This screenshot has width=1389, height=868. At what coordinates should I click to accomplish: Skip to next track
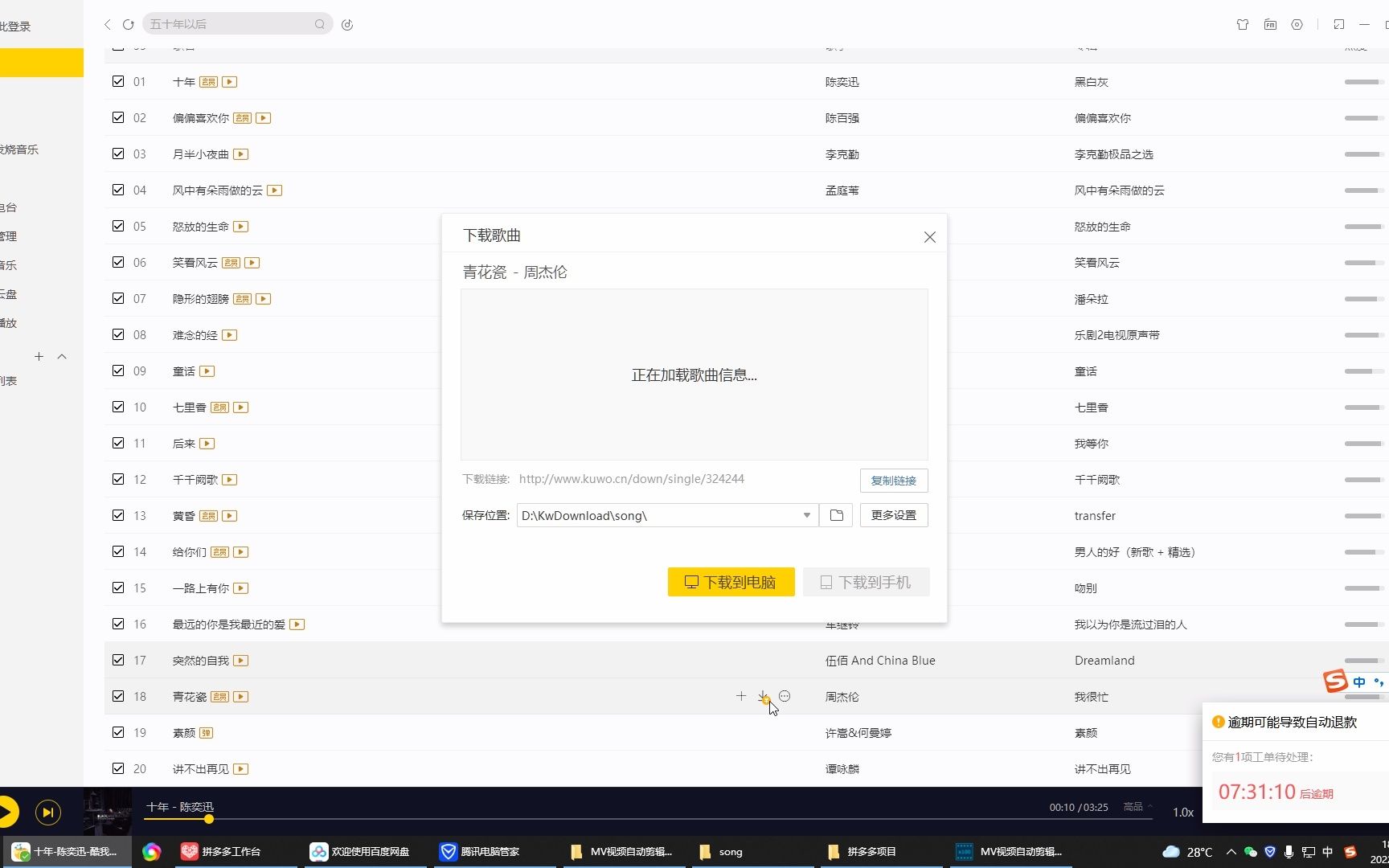48,813
